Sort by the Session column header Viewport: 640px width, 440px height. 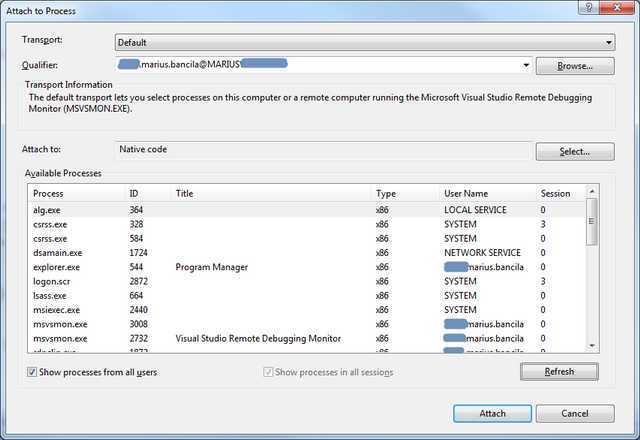click(561, 193)
